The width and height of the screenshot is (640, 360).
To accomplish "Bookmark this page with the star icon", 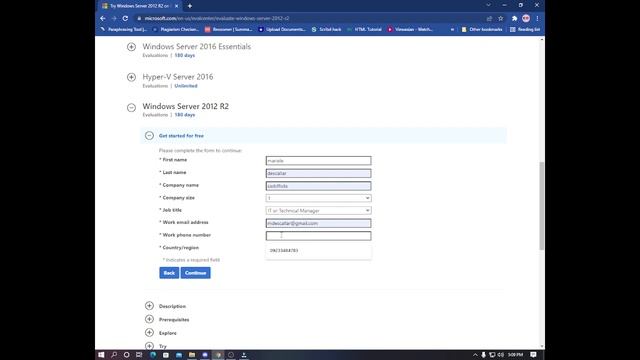I will [501, 18].
